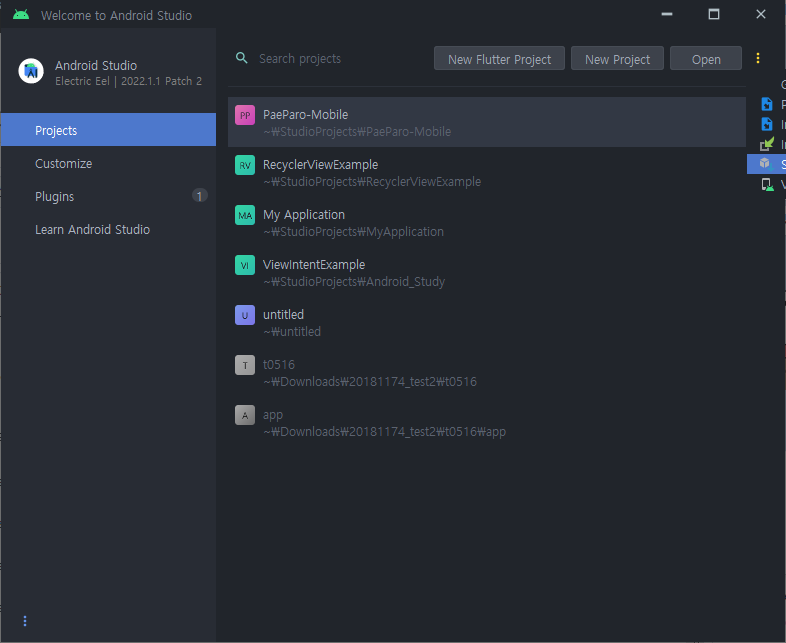Click the RV icon of RecyclerViewExample

(245, 165)
